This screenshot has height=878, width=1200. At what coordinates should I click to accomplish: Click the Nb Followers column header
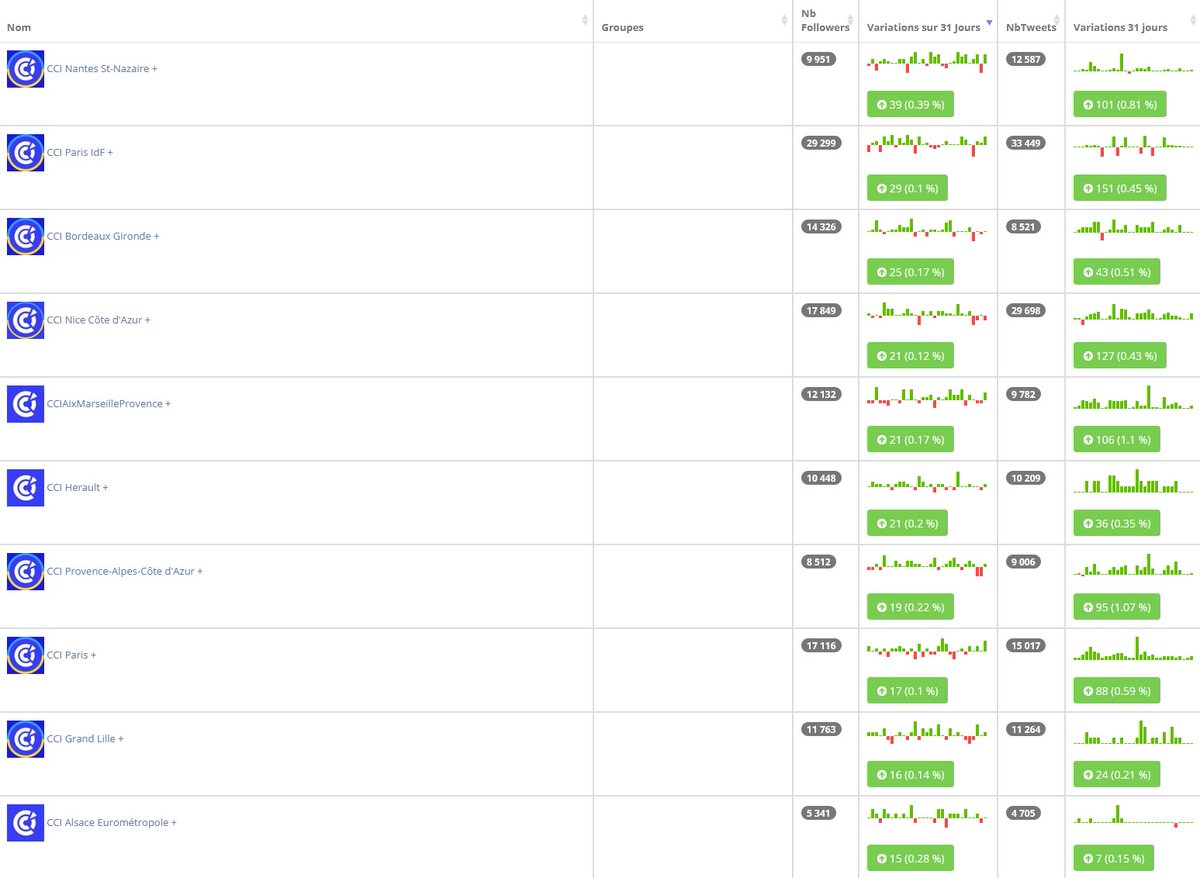tap(825, 20)
